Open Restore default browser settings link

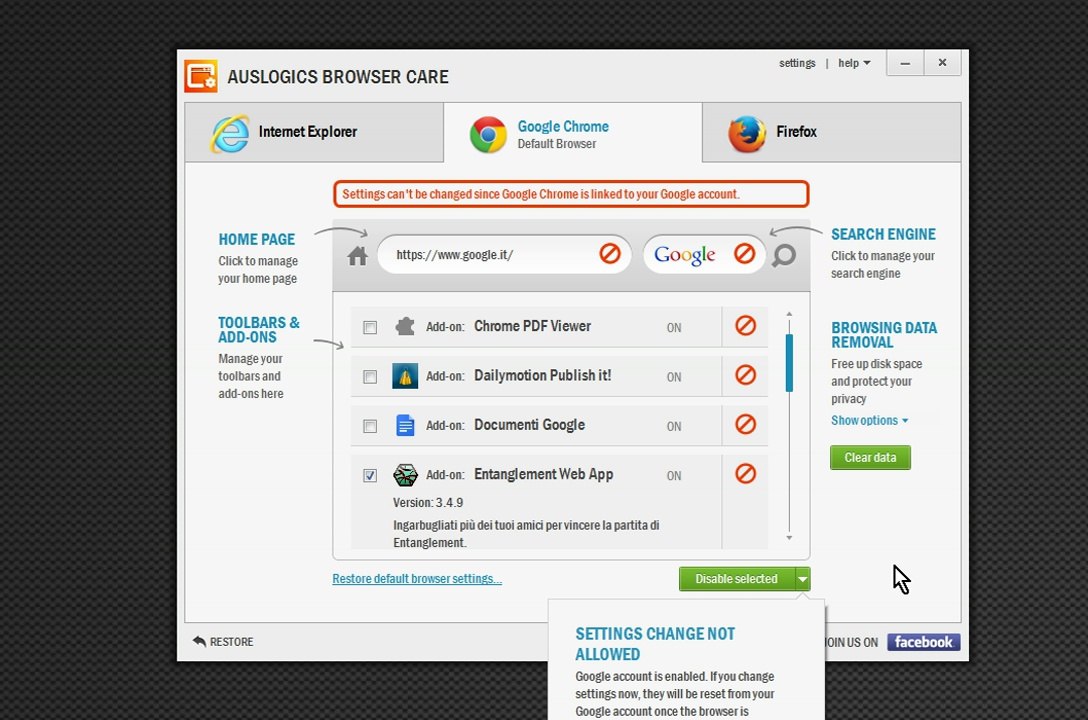[417, 578]
